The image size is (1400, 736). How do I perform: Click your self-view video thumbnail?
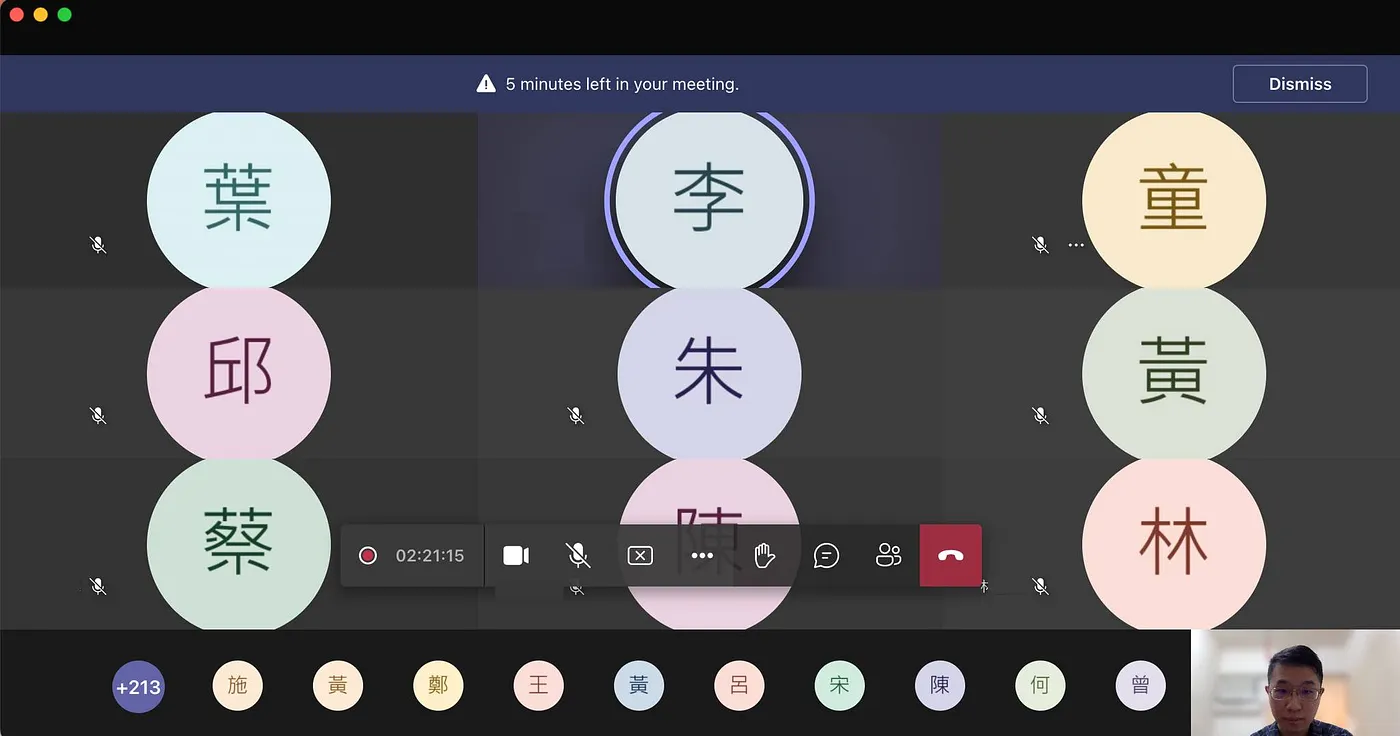(1295, 683)
